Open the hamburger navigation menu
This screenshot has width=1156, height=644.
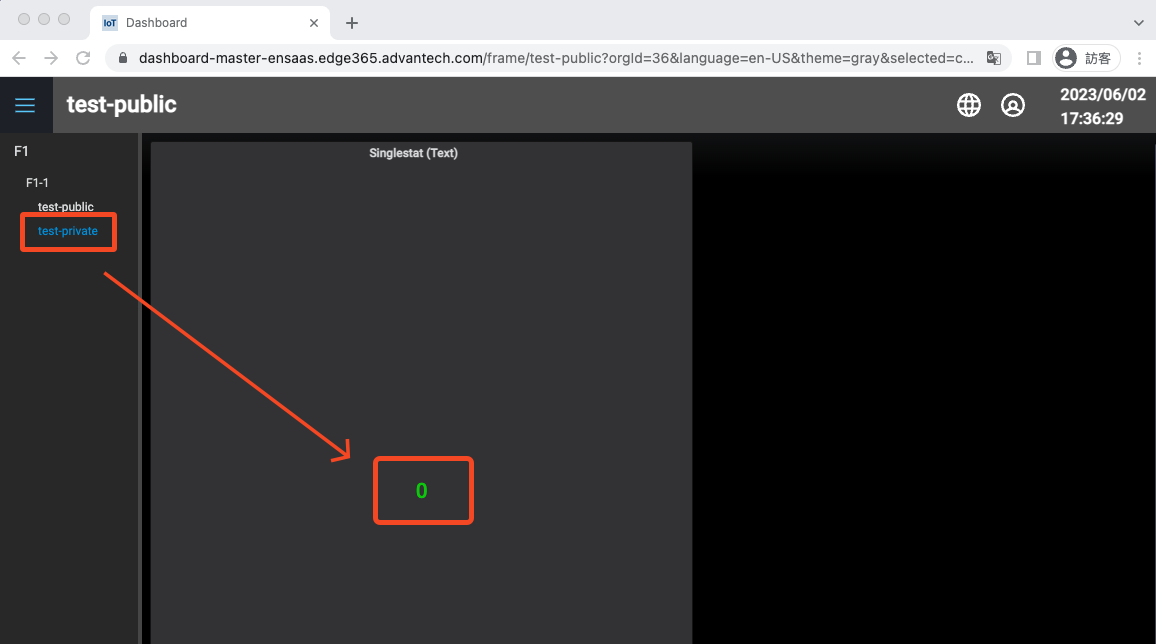point(25,104)
